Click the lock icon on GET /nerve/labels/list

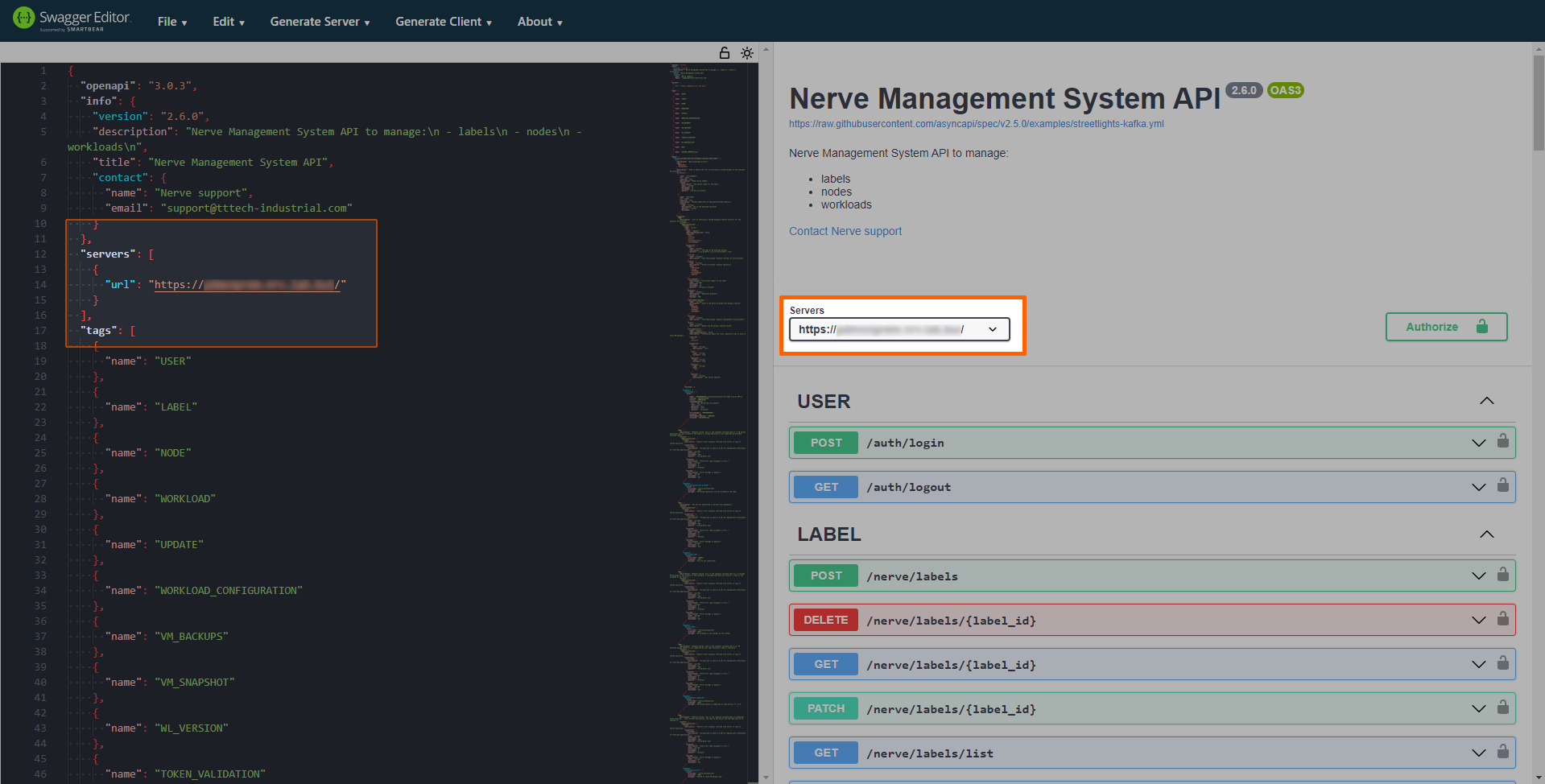tap(1502, 752)
